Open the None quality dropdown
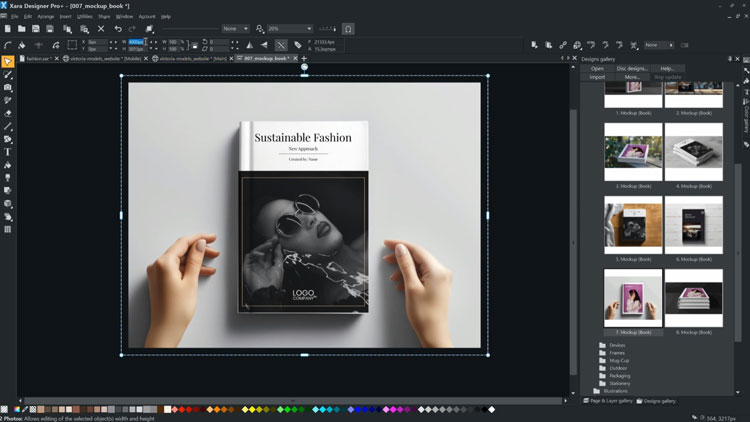 235,29
